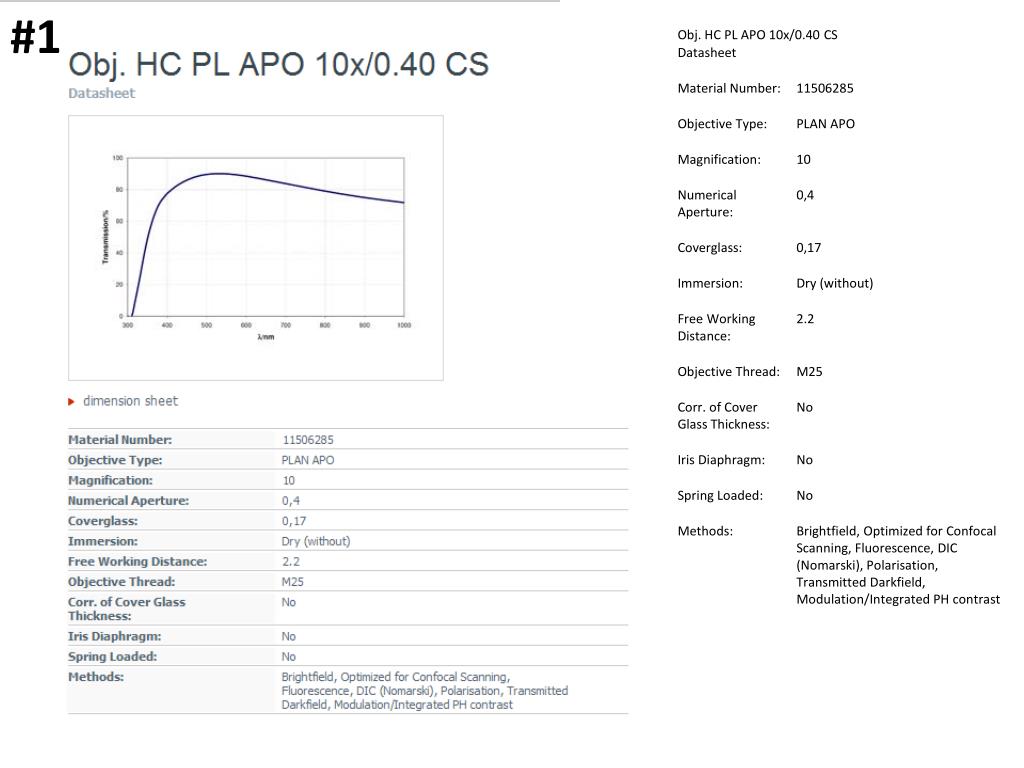Select 0,17 in the plain-text list

[808, 248]
